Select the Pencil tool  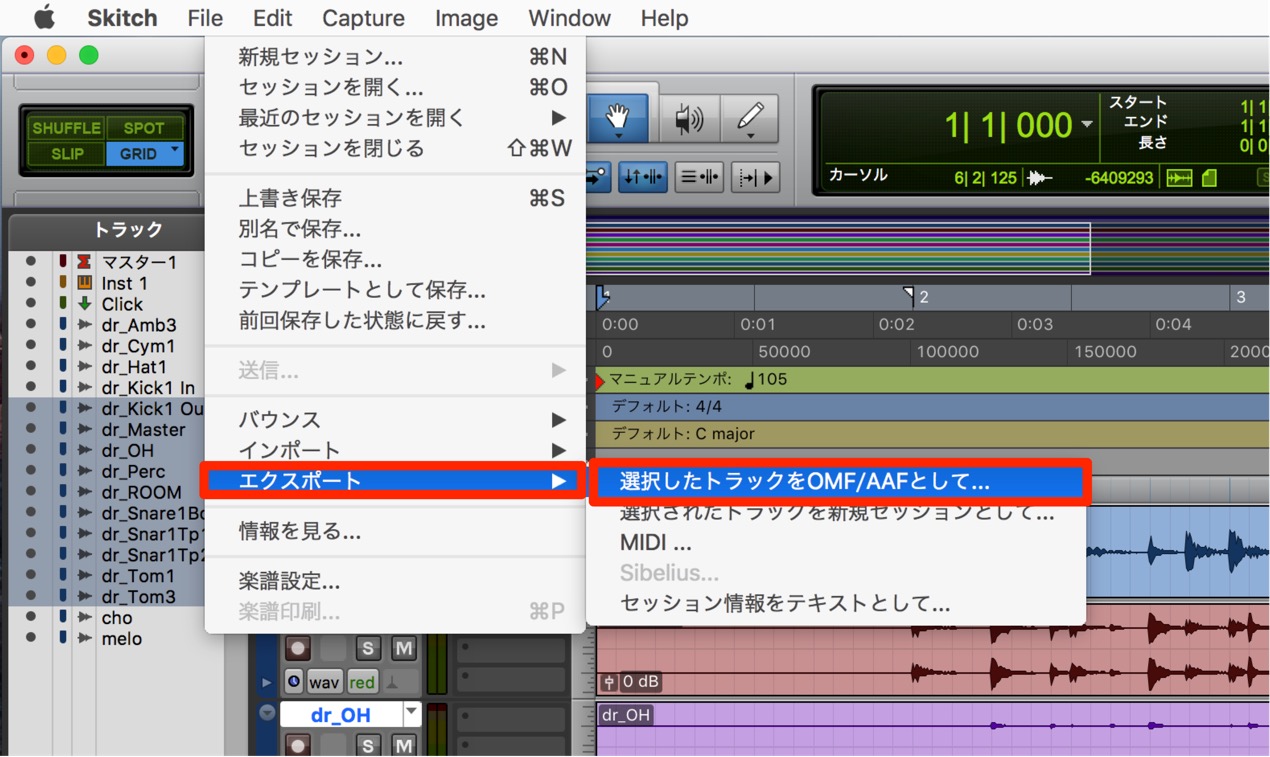pyautogui.click(x=750, y=119)
